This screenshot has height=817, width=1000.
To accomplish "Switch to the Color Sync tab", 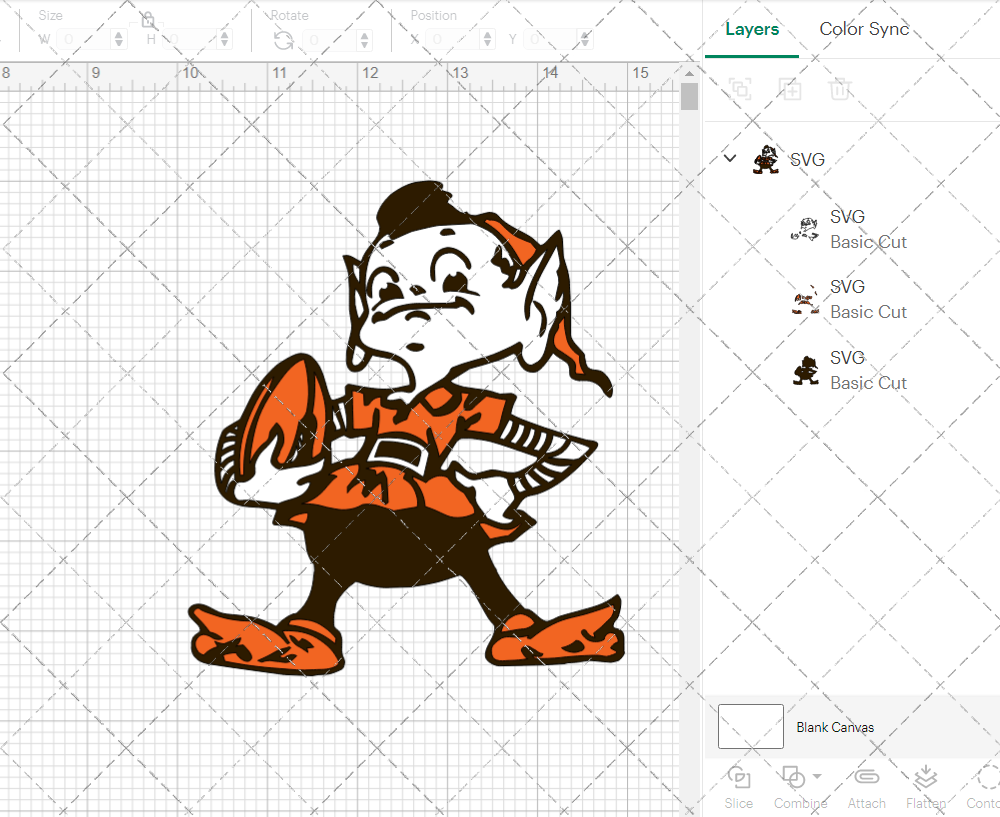I will tap(864, 29).
